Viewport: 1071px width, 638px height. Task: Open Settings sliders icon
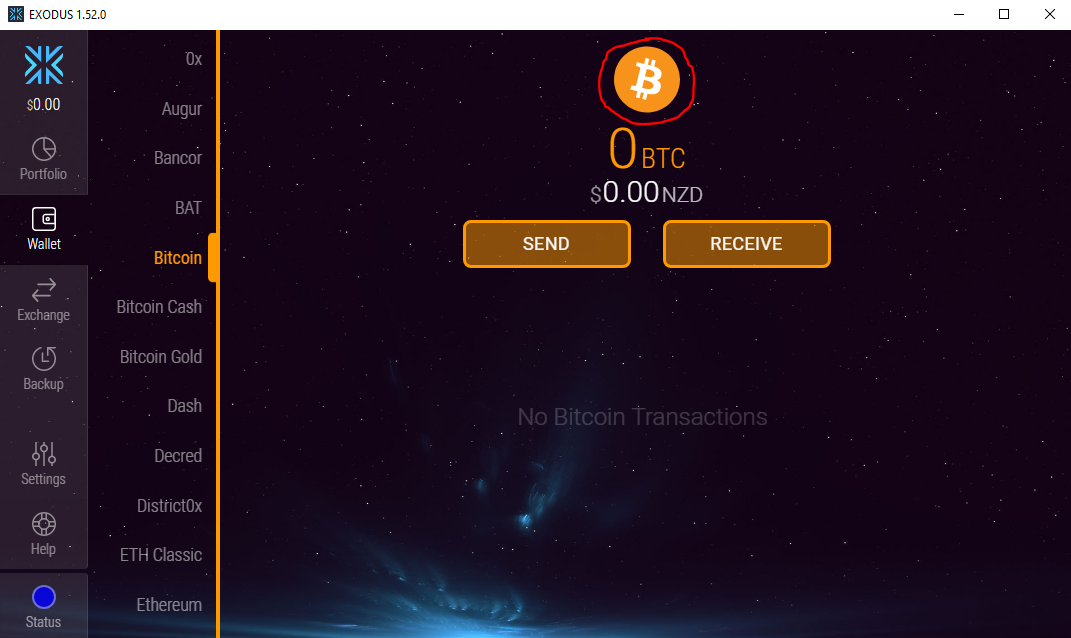point(44,454)
